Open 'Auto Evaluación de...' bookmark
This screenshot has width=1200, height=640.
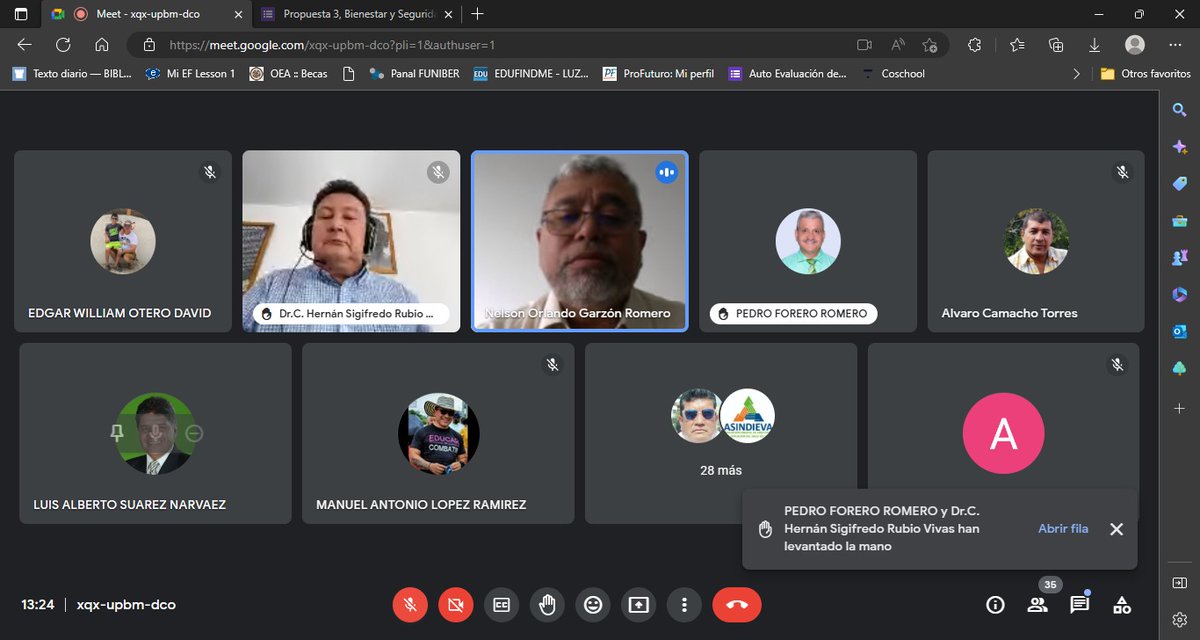coord(788,73)
